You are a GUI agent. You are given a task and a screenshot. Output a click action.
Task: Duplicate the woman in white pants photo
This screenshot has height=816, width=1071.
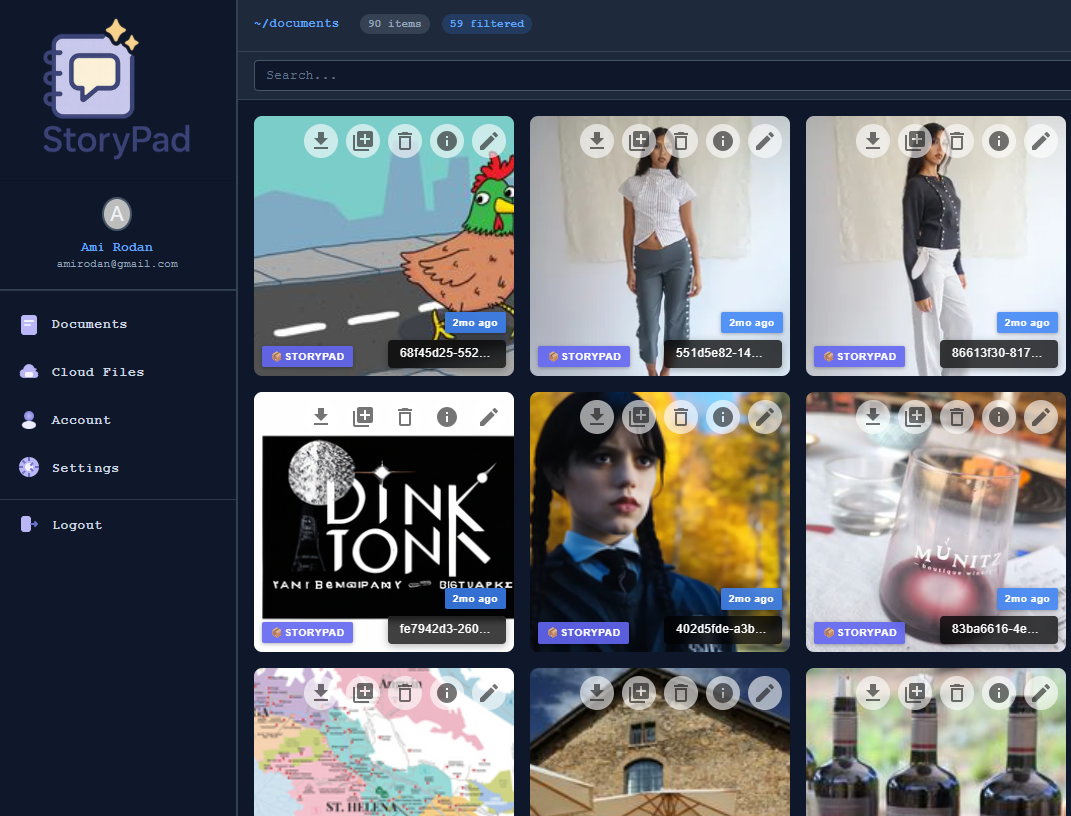(x=915, y=141)
